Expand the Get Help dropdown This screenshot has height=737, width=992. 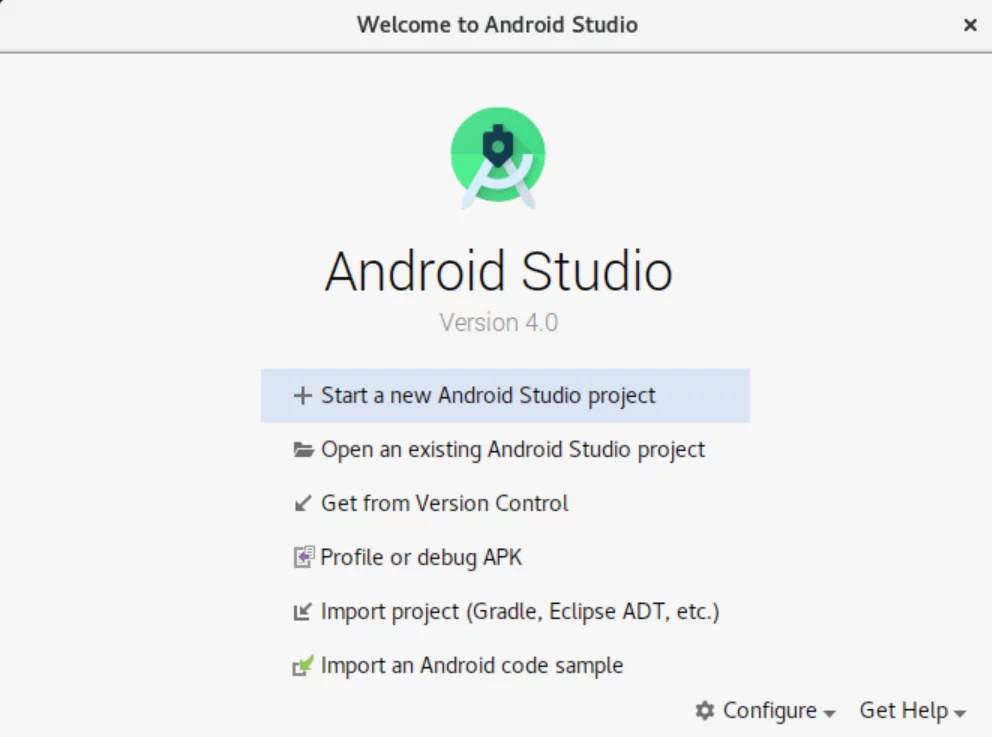click(912, 710)
